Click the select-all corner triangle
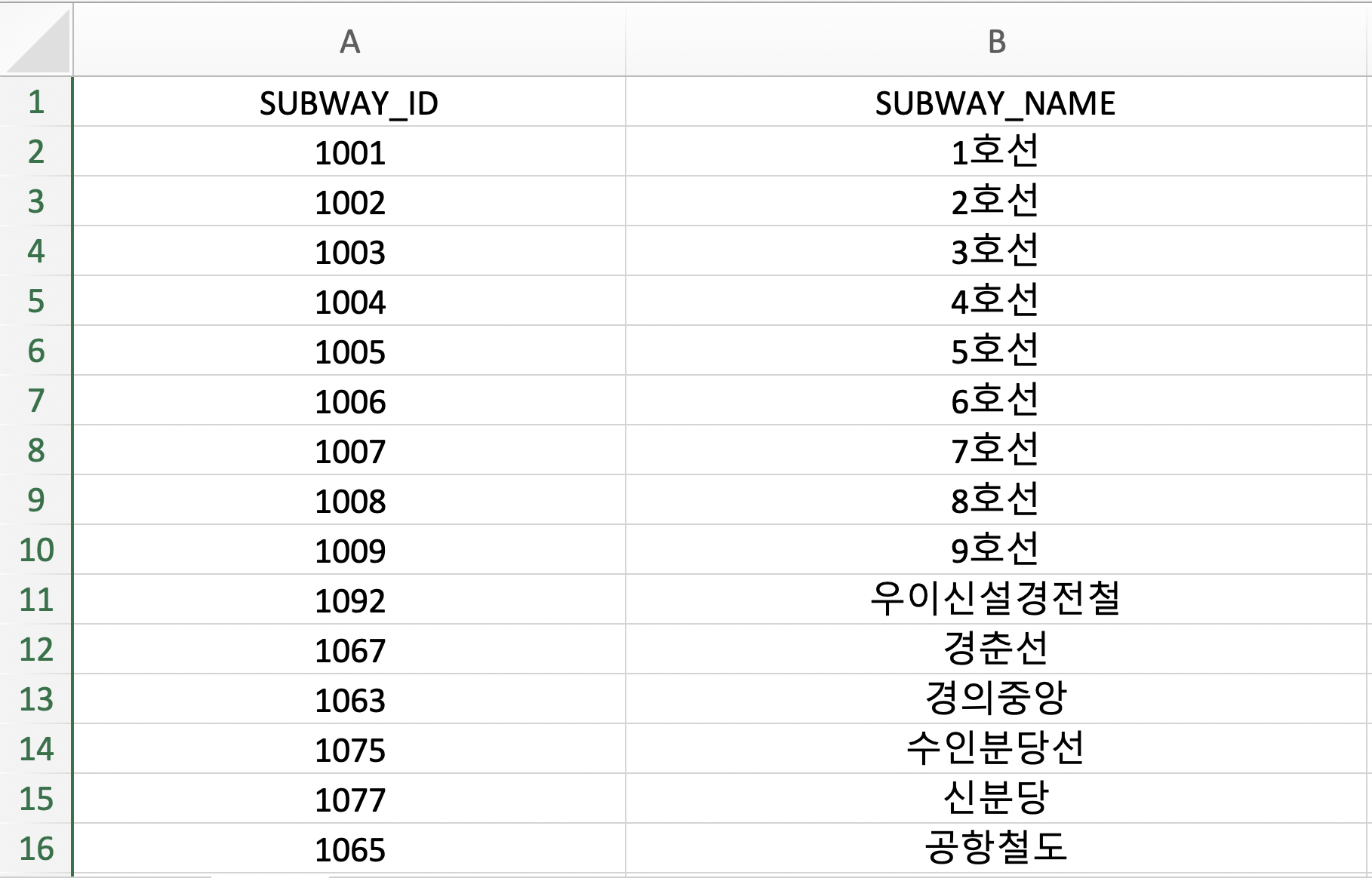The image size is (1372, 878). [x=36, y=39]
